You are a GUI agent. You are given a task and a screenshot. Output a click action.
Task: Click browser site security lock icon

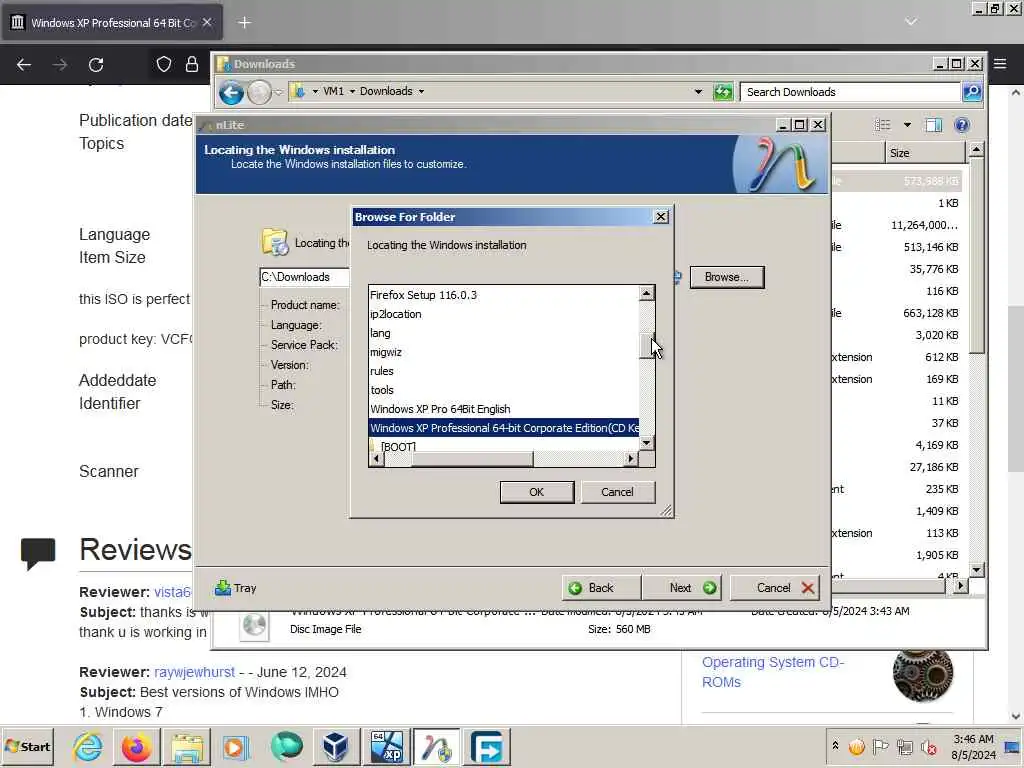coord(191,64)
